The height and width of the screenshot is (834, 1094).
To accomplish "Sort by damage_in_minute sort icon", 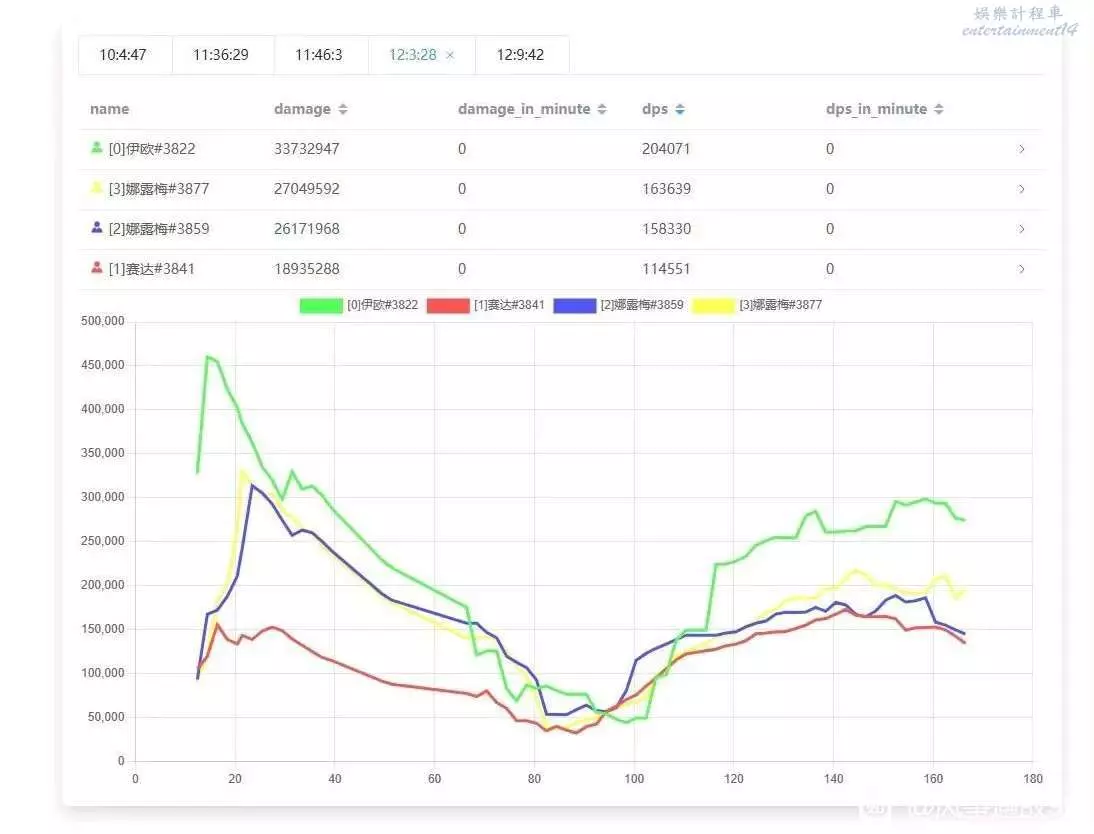I will [601, 109].
